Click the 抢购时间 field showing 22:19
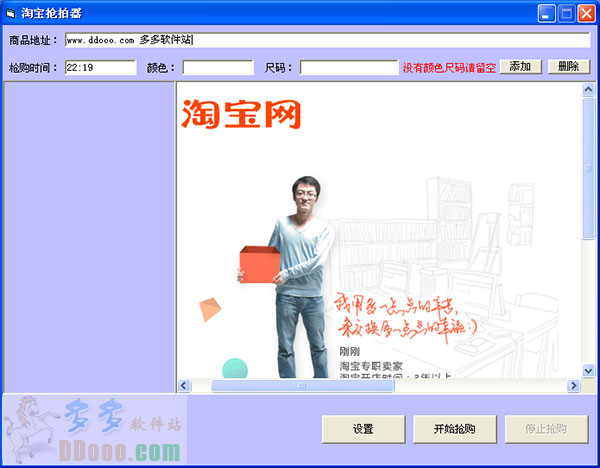The width and height of the screenshot is (600, 468). 101,67
